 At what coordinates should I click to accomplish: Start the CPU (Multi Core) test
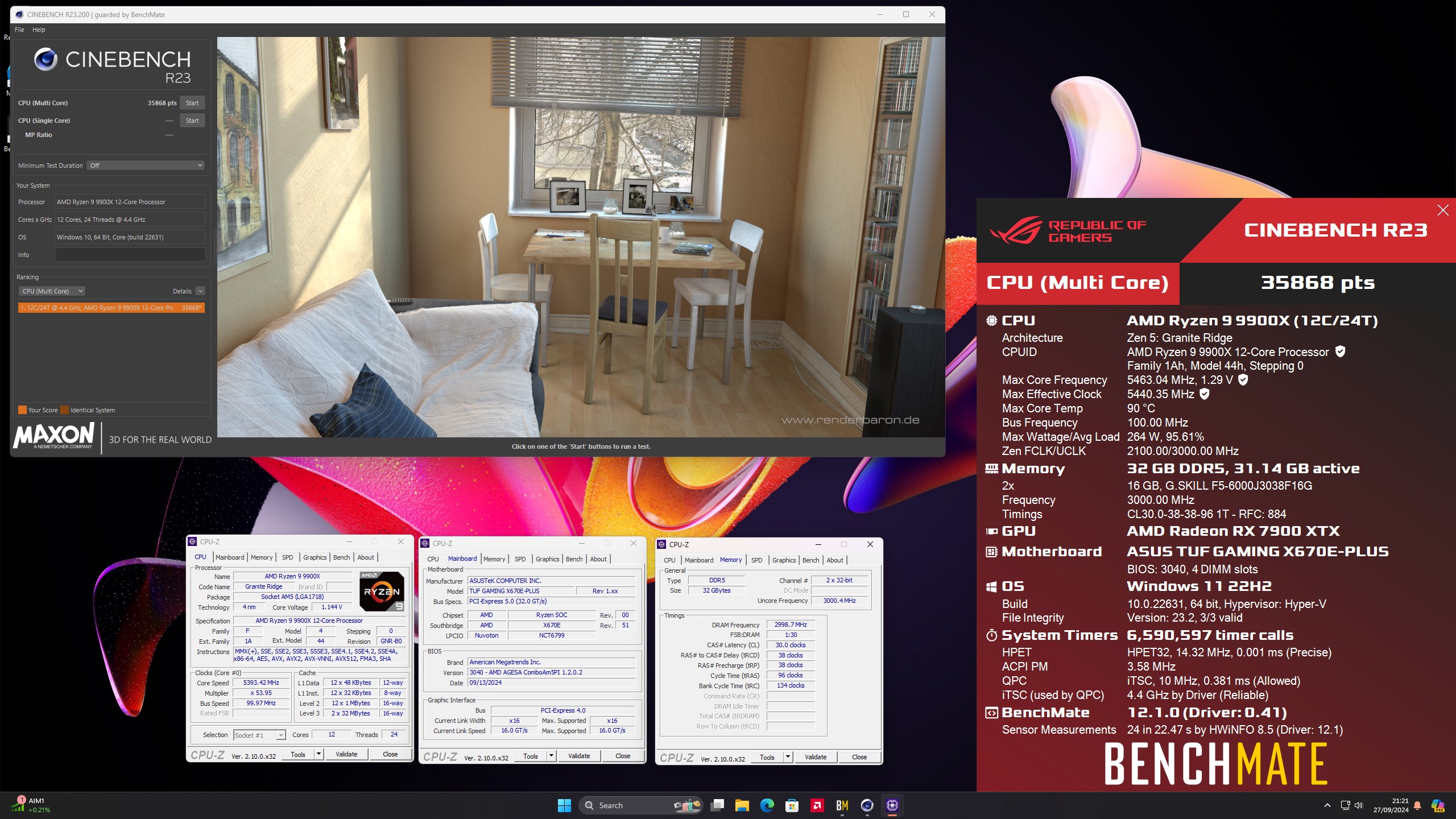(192, 103)
